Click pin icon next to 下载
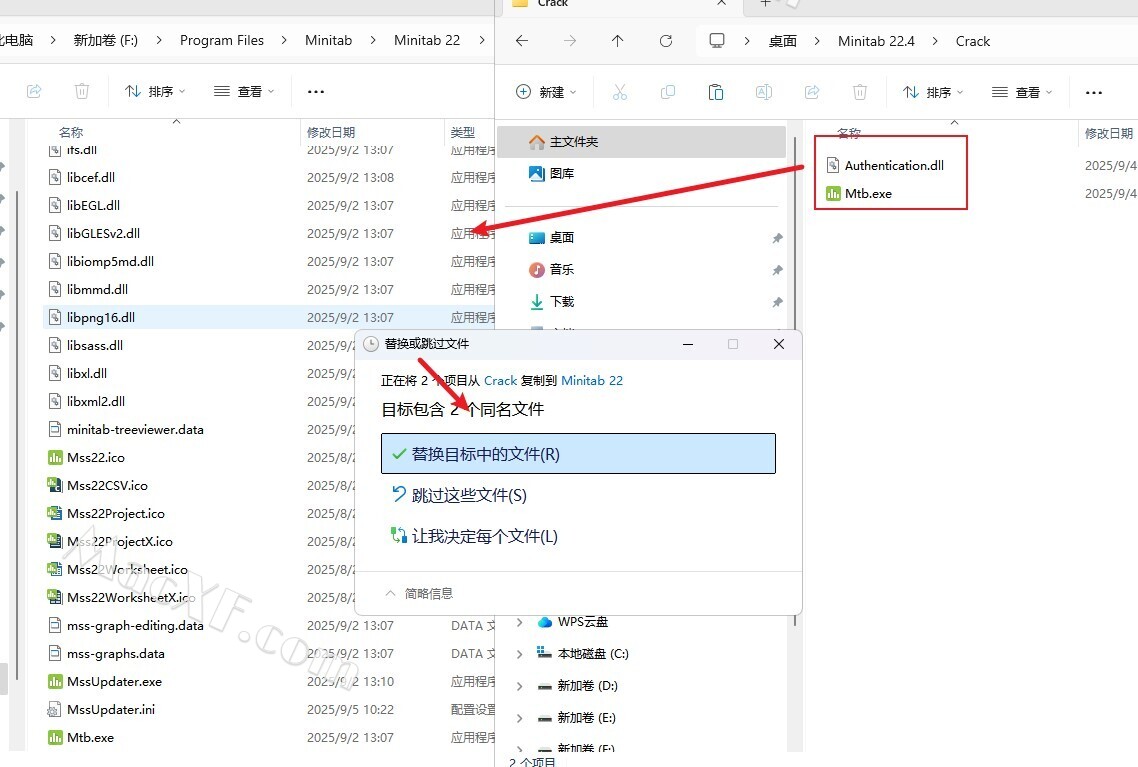This screenshot has height=767, width=1138. [777, 302]
